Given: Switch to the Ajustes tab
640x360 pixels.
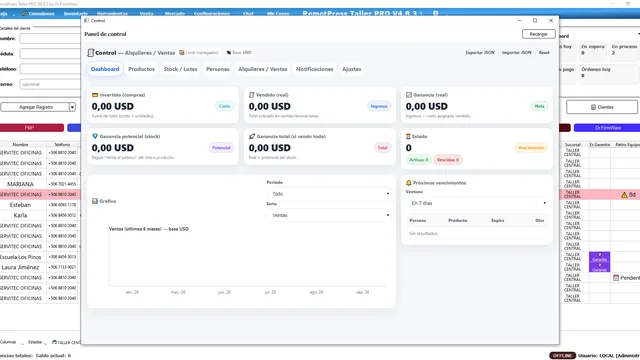Looking at the screenshot, I should (352, 69).
